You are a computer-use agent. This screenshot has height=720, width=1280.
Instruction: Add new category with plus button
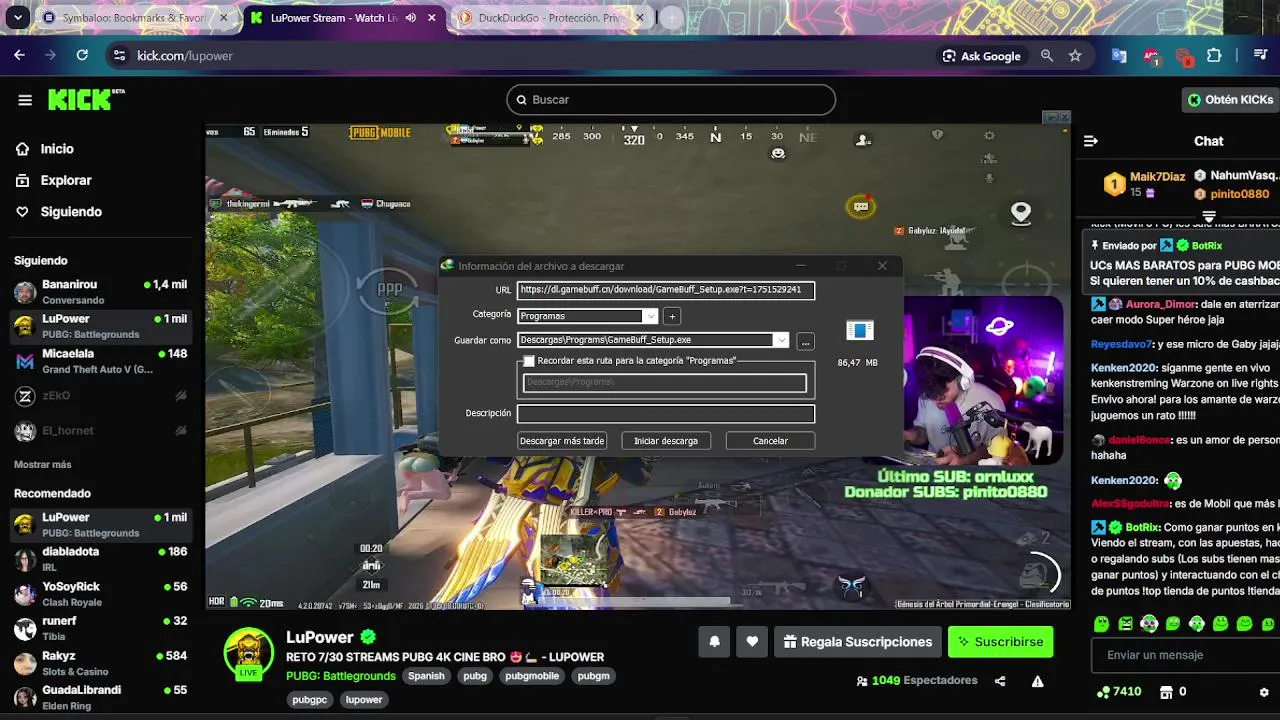point(672,316)
